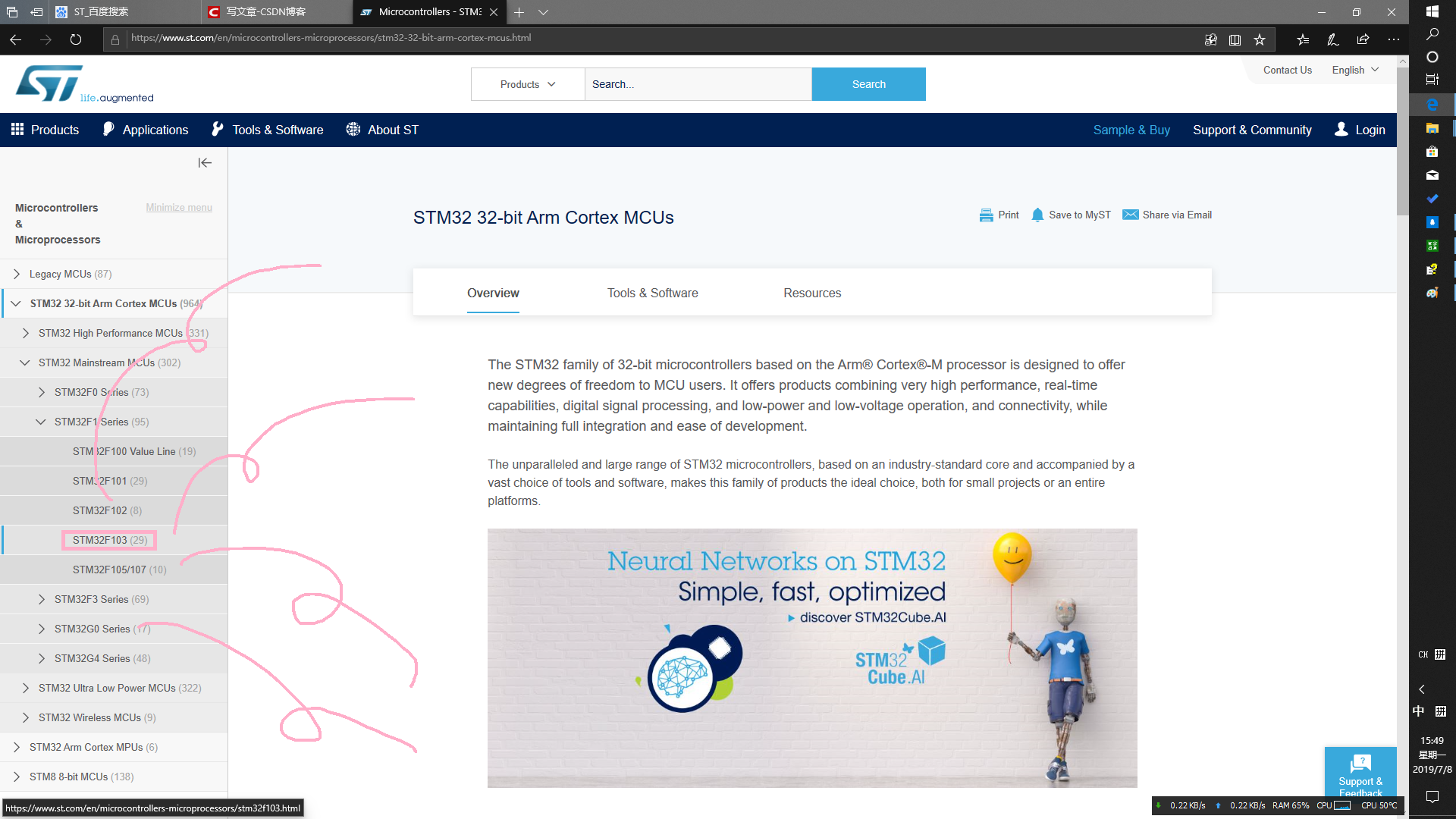Collapse STM32 Mainstream MCUs node

25,362
